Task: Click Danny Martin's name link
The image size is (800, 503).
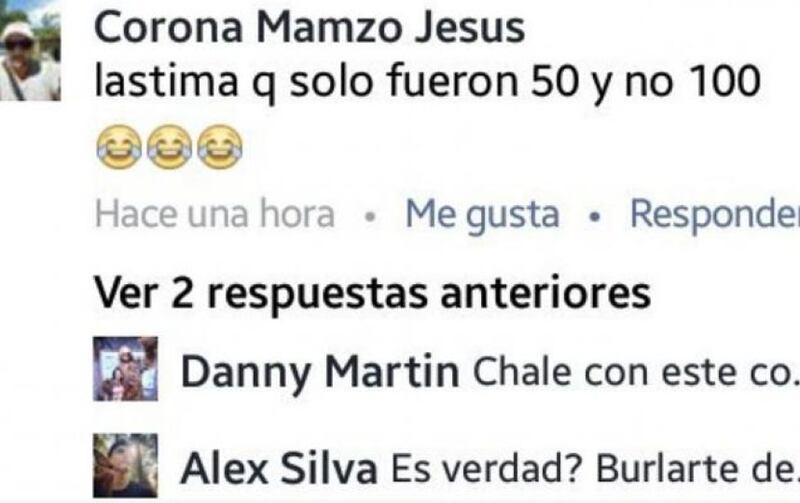Action: [320, 372]
